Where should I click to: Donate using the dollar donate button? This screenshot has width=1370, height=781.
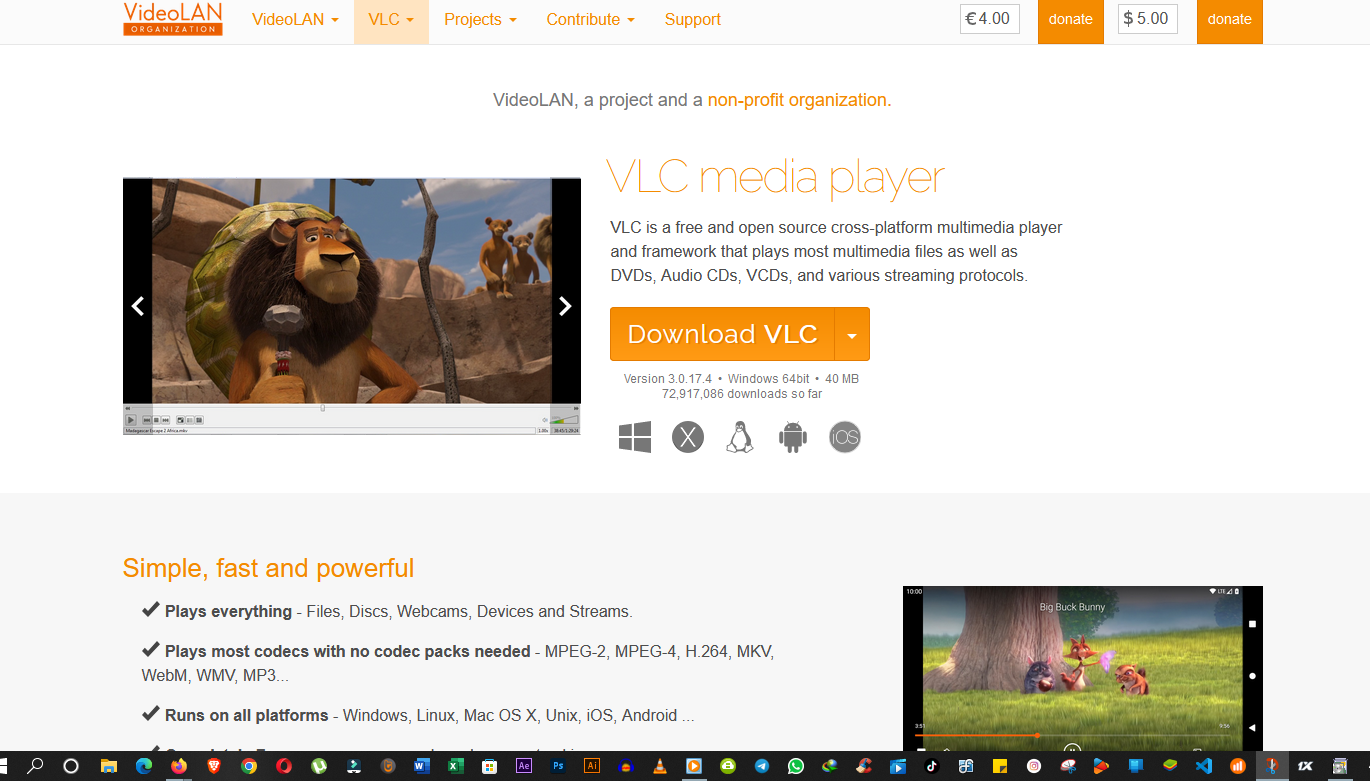coord(1229,21)
